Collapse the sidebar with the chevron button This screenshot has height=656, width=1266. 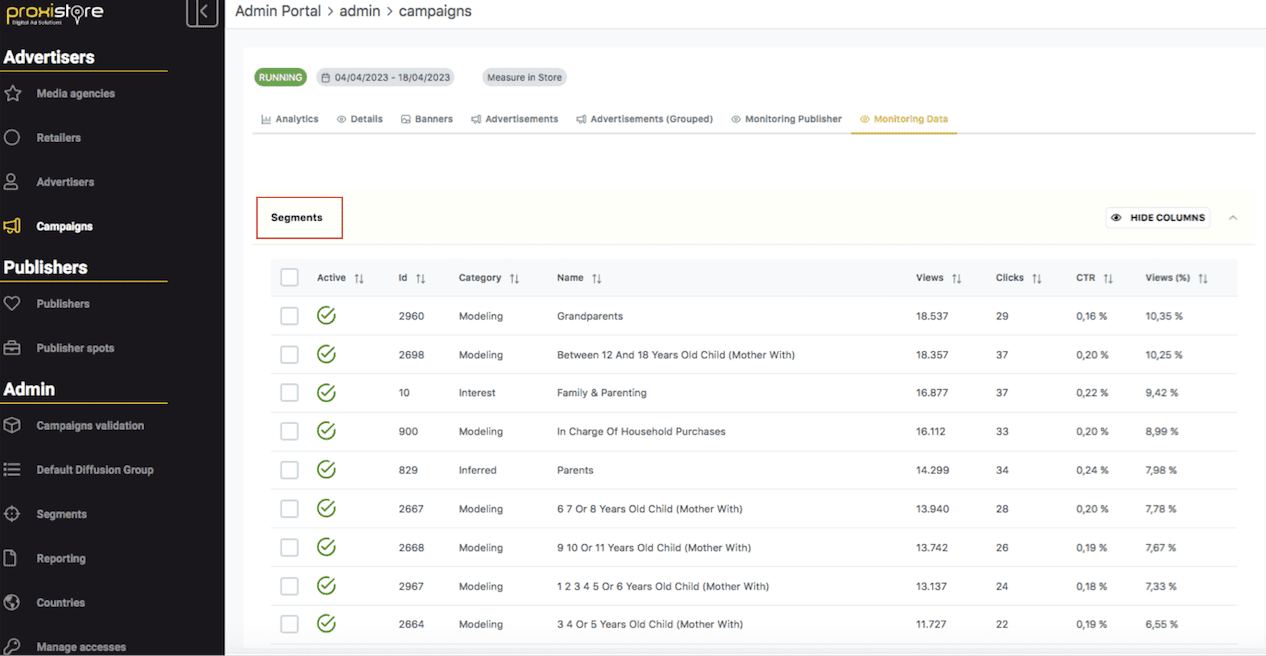(x=202, y=12)
